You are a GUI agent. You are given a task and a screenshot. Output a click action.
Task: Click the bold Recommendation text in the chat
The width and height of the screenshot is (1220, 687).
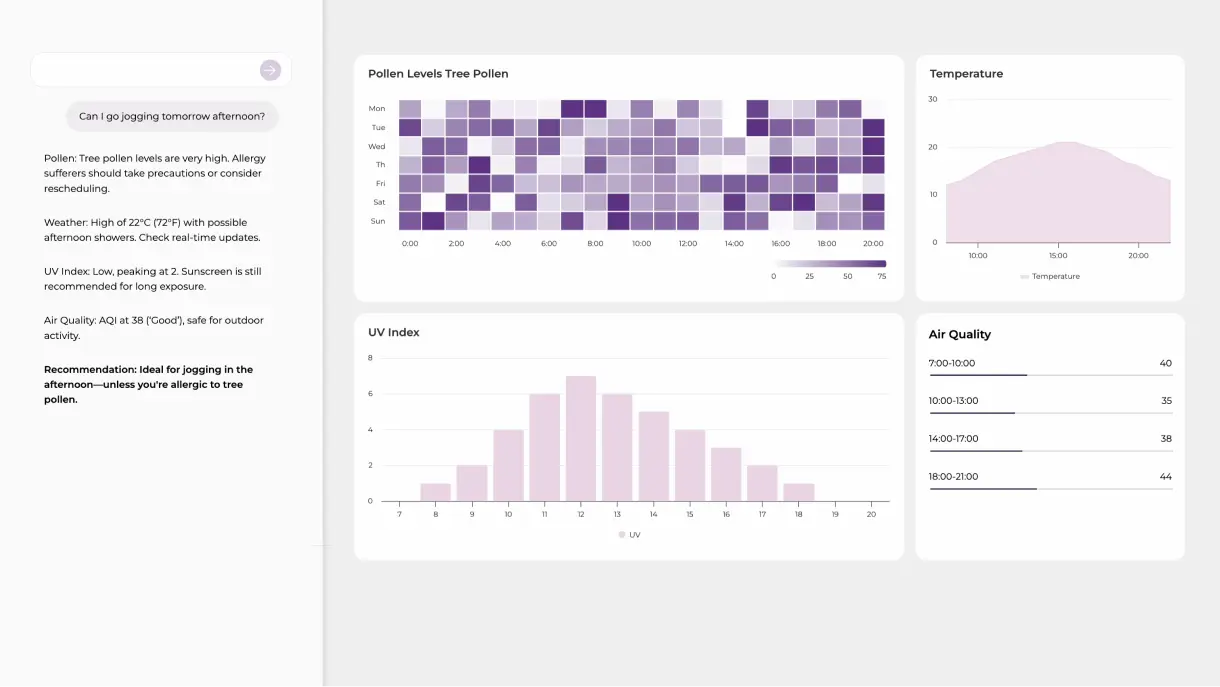(148, 382)
